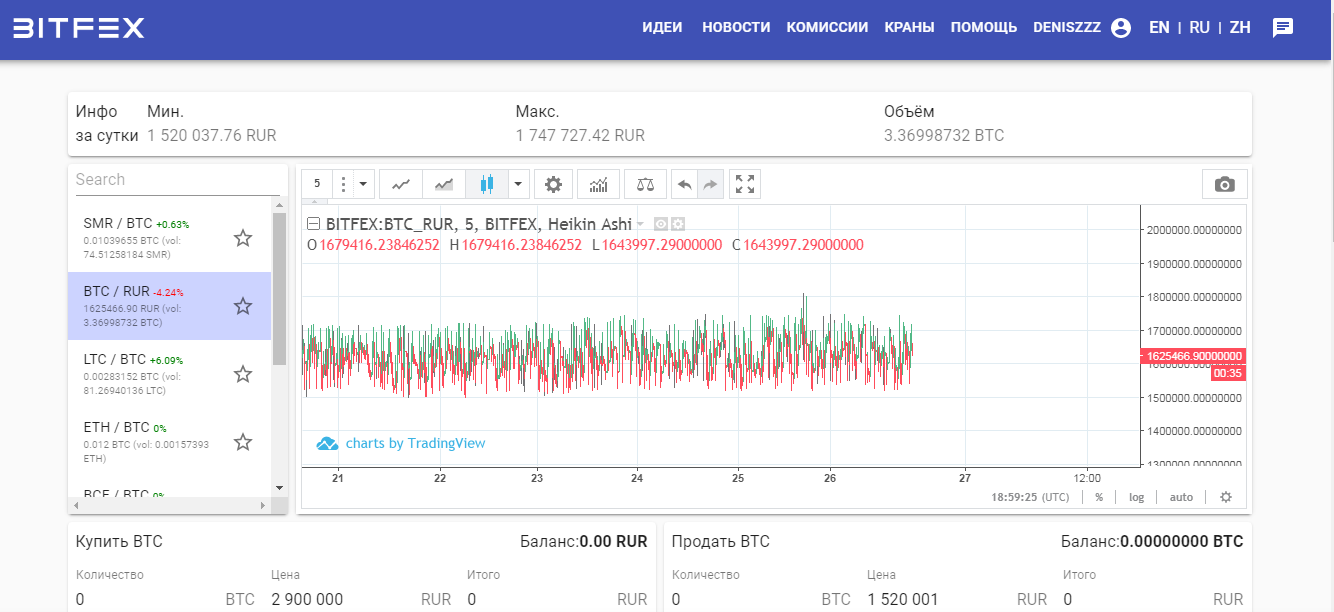The height and width of the screenshot is (612, 1334).
Task: Click pair list vertical scrollbar thumb
Action: click(x=279, y=288)
